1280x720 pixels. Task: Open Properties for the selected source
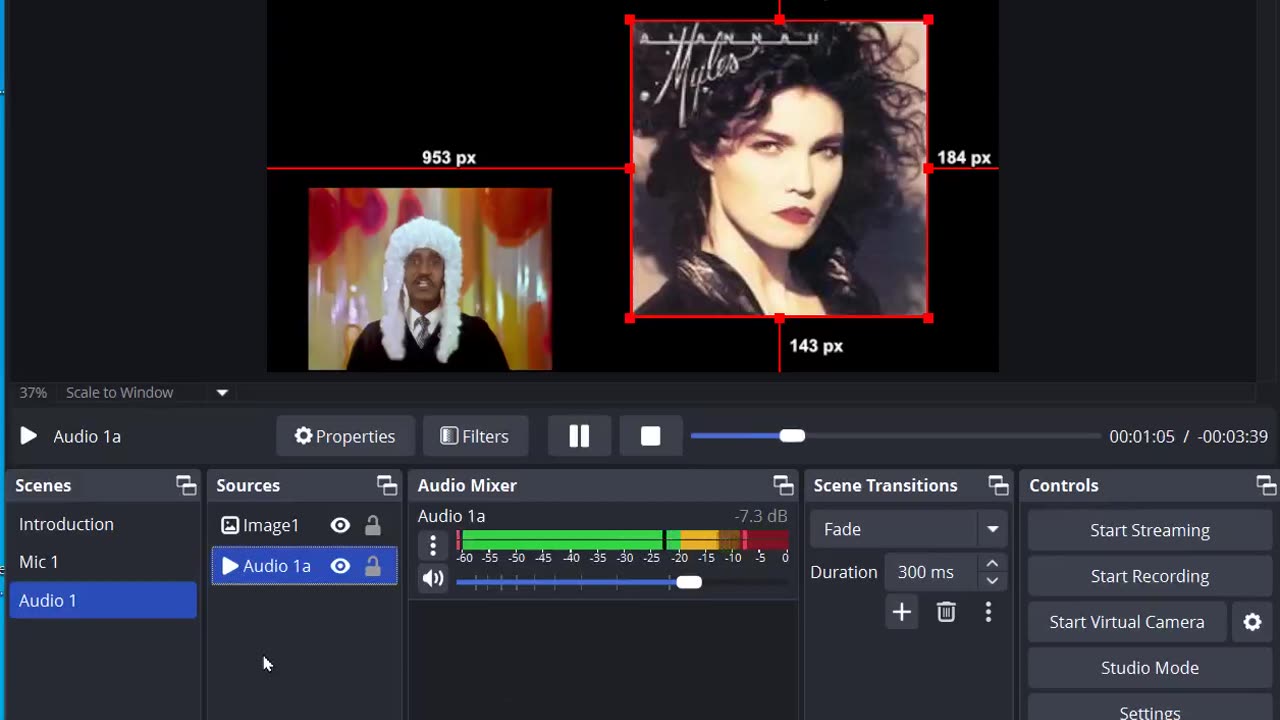345,436
